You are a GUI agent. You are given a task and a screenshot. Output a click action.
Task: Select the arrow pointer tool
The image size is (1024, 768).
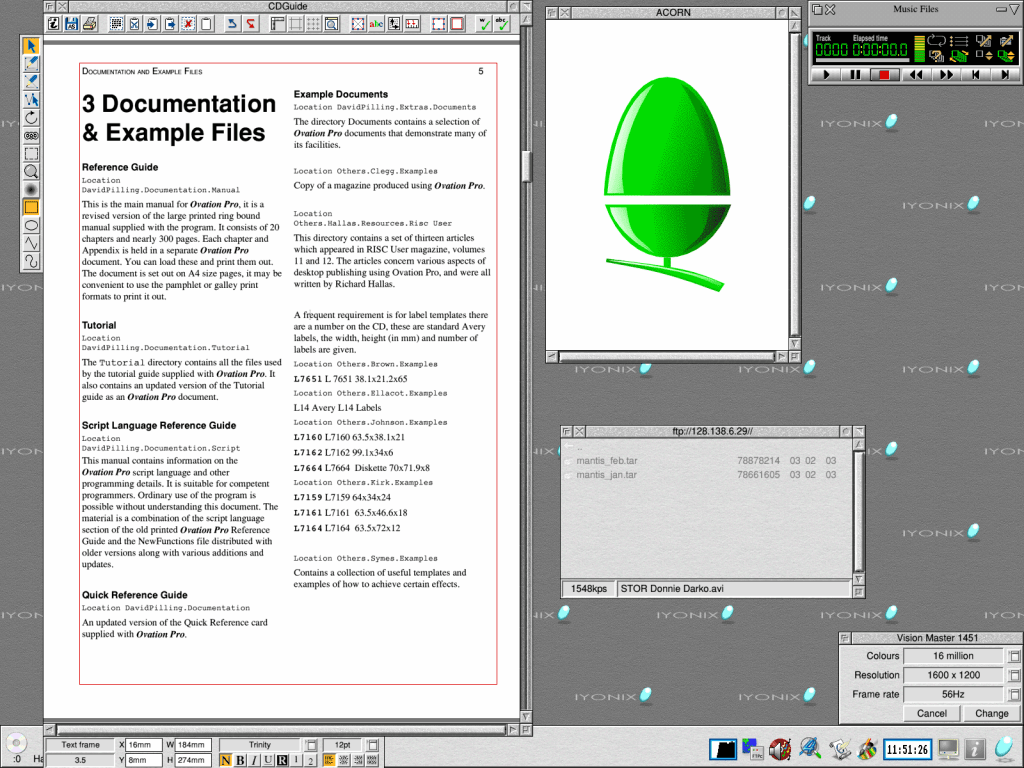[x=31, y=46]
